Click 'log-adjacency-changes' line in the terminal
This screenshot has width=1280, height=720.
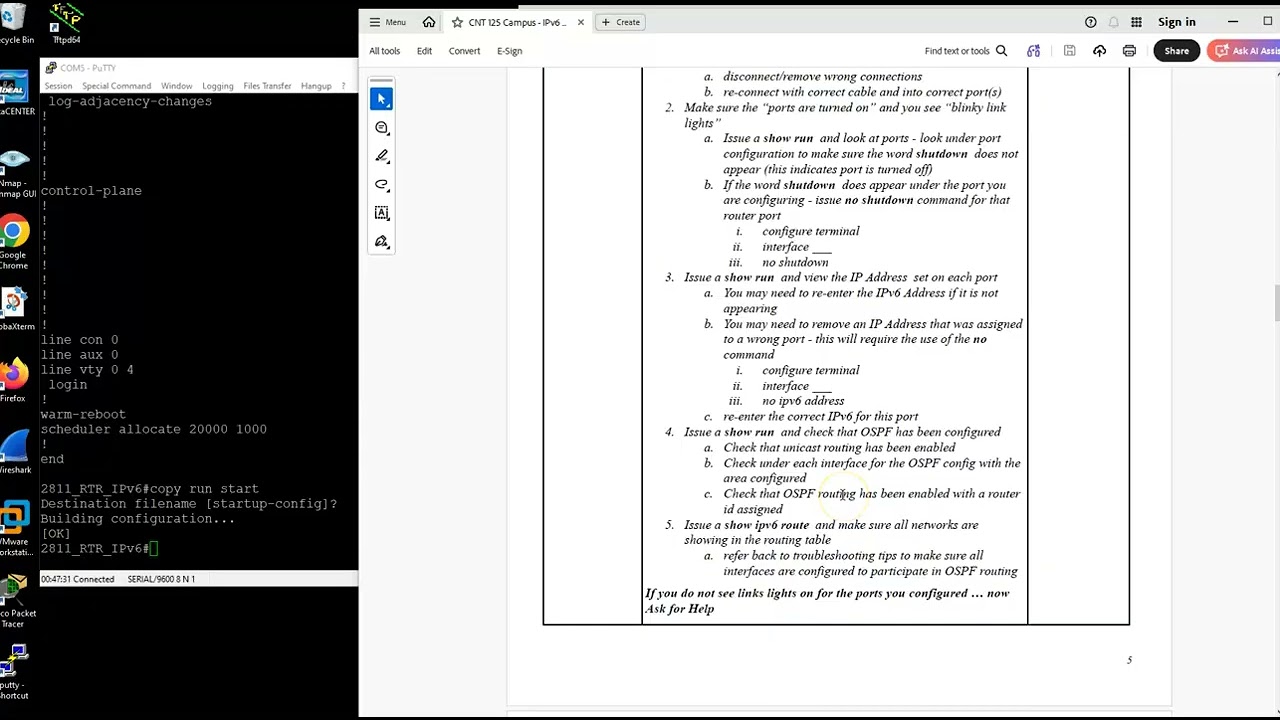[130, 101]
